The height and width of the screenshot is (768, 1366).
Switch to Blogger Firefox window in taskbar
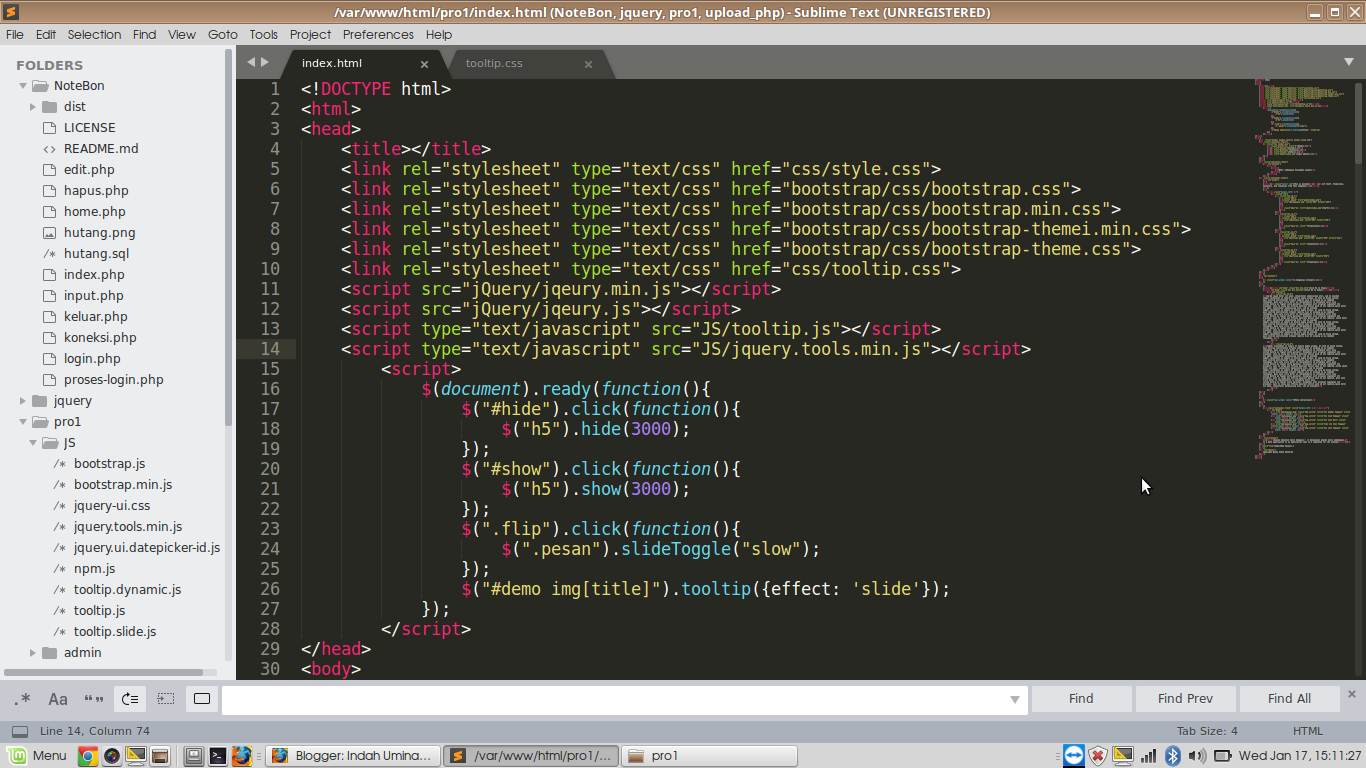point(352,756)
